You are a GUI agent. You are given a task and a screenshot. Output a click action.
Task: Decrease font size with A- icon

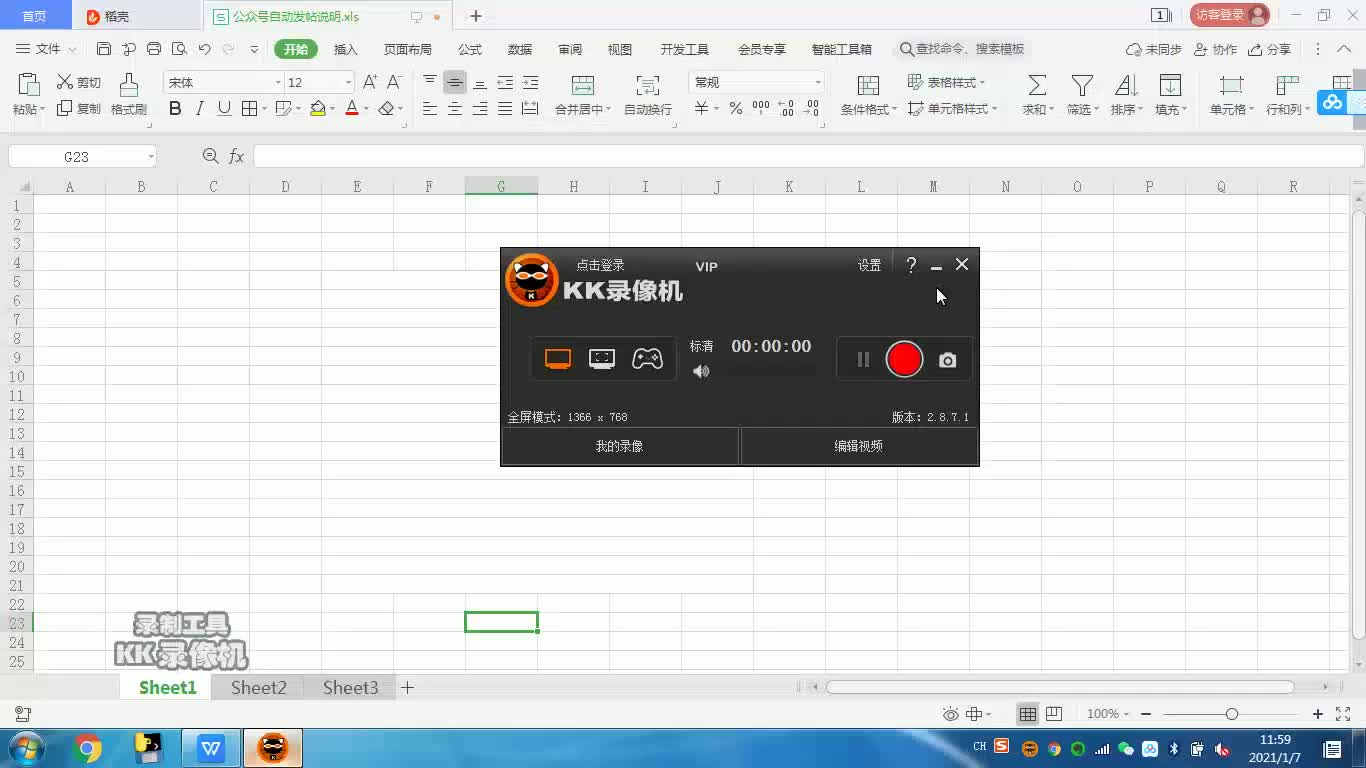point(394,82)
